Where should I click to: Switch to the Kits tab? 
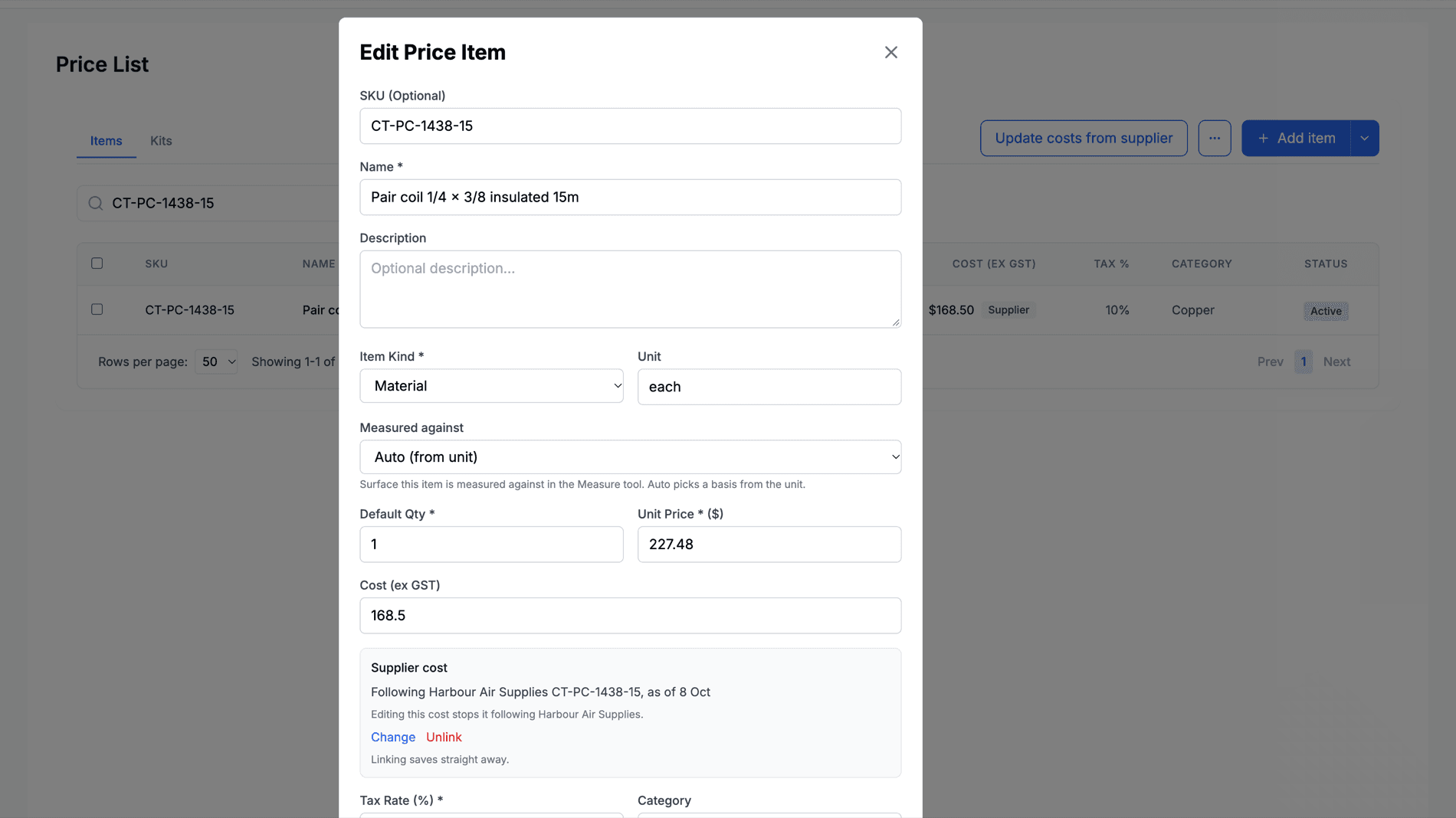161,141
